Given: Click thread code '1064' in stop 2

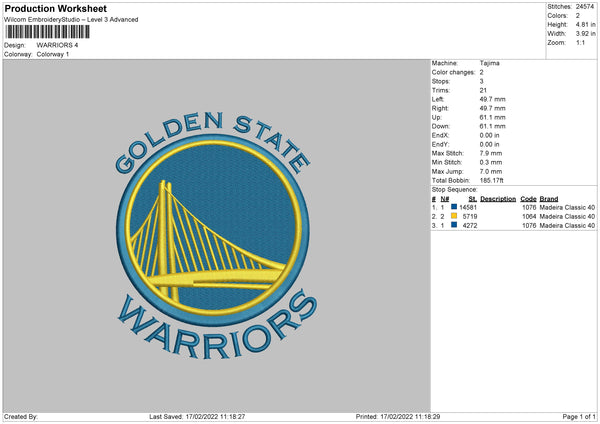Looking at the screenshot, I should click(529, 217).
